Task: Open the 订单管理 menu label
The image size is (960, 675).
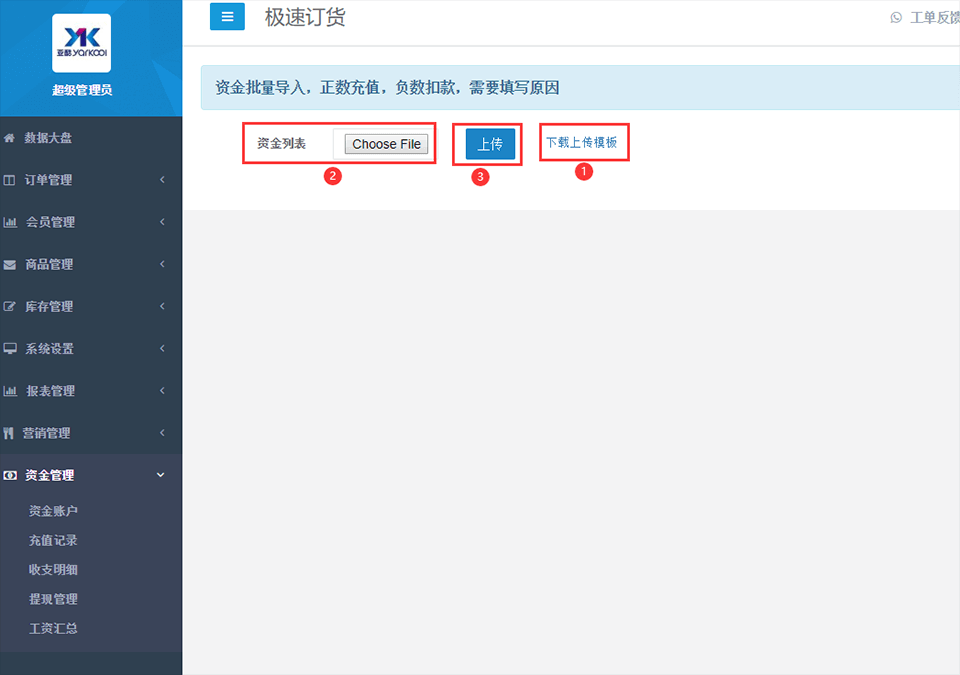Action: (48, 180)
